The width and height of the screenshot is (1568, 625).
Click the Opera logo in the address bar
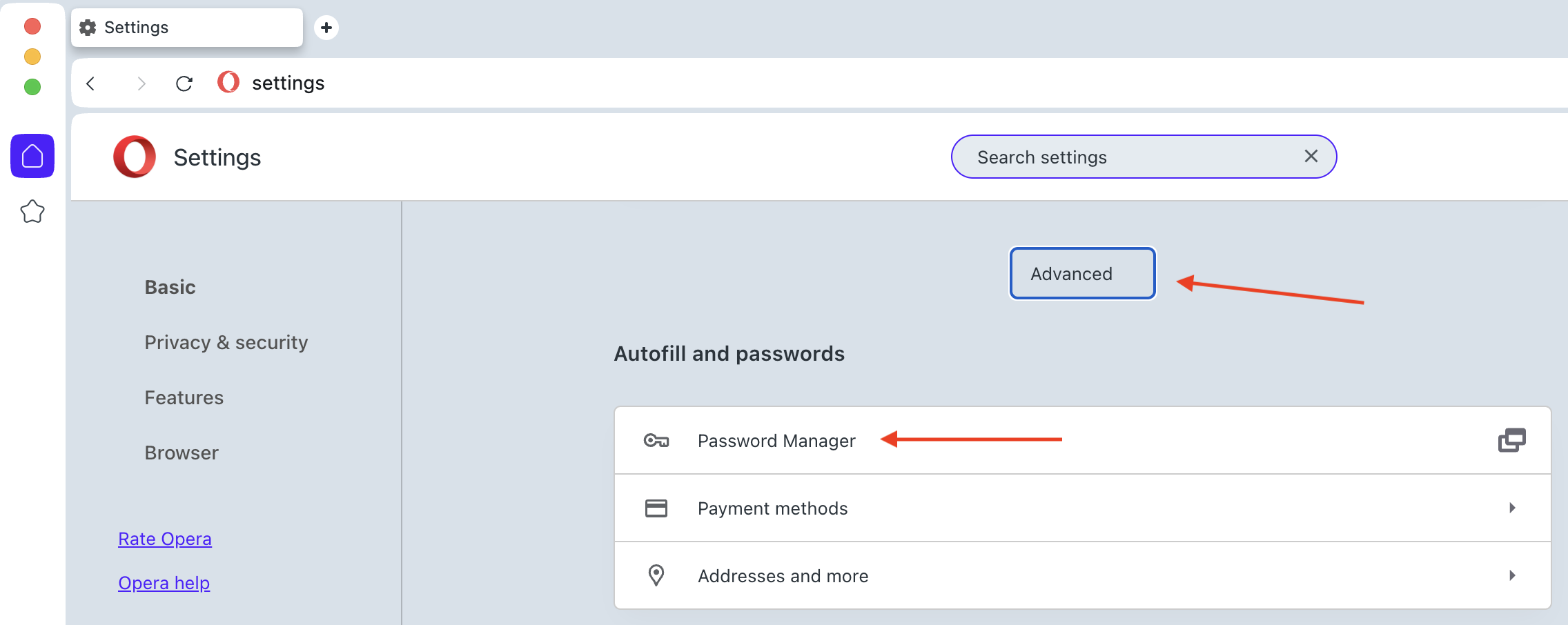(228, 83)
